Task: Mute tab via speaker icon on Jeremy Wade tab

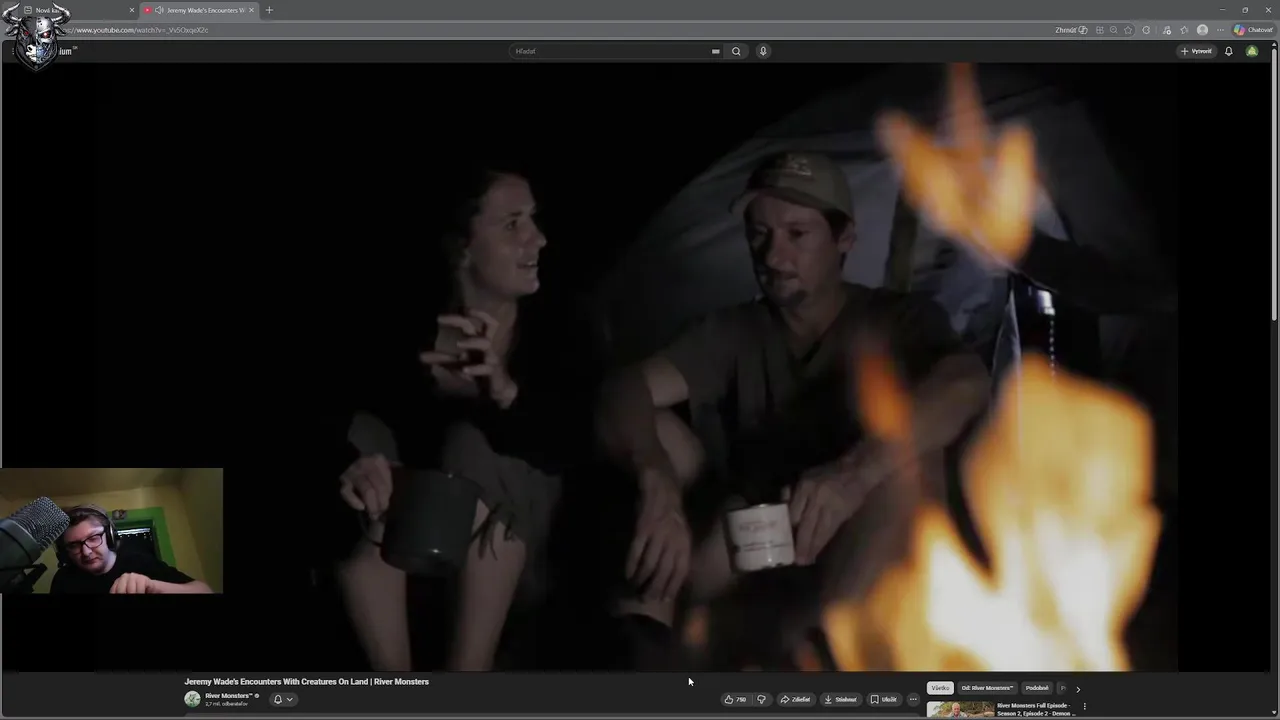Action: click(x=159, y=10)
